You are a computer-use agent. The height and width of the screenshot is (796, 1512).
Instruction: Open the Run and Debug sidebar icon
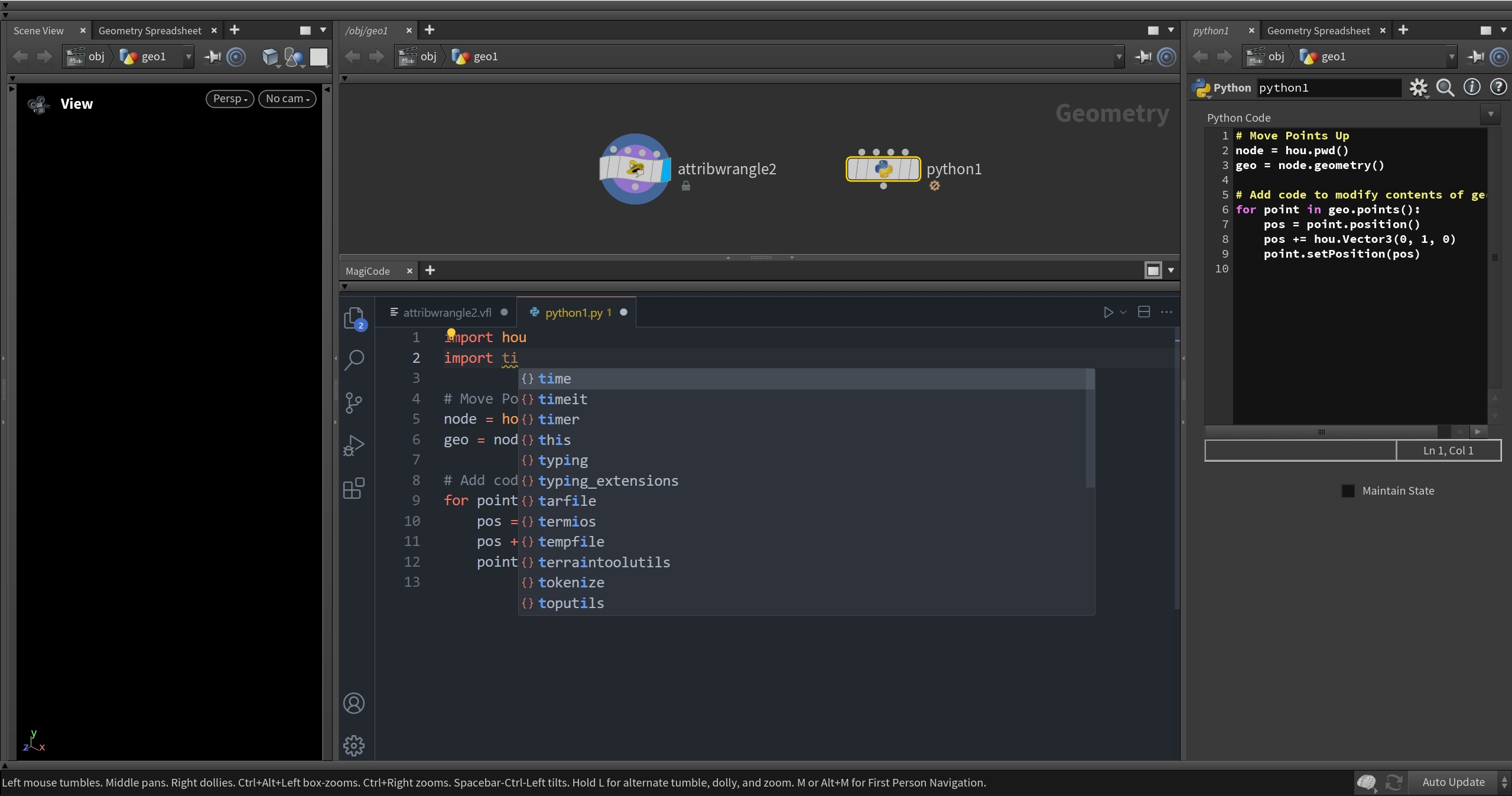[353, 446]
